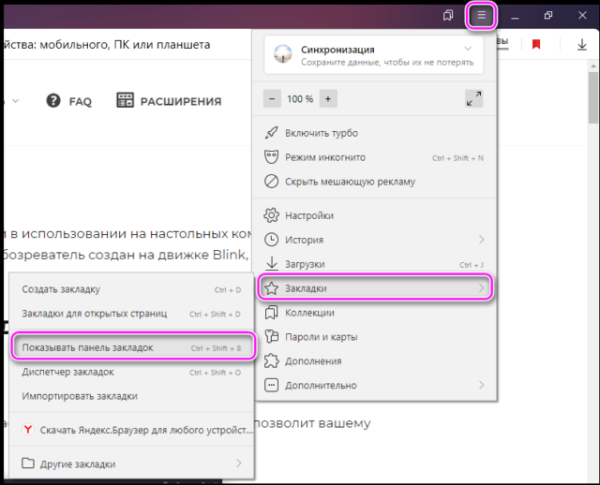The width and height of the screenshot is (600, 485).
Task: Increase zoom with plus button
Action: [x=328, y=99]
